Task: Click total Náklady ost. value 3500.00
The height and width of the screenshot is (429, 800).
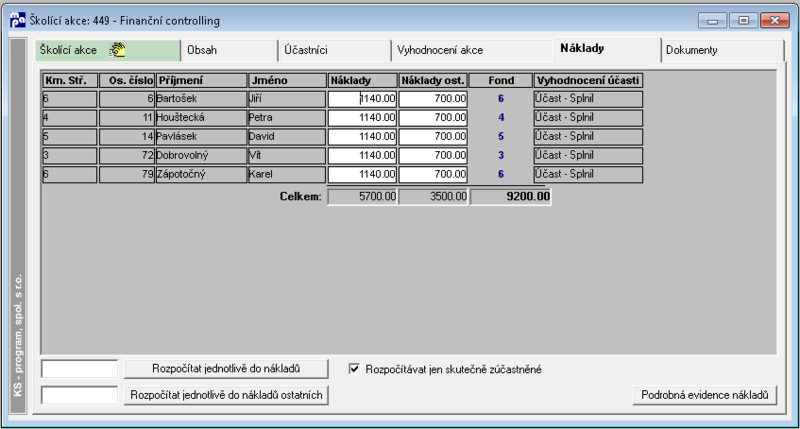Action: click(x=433, y=197)
